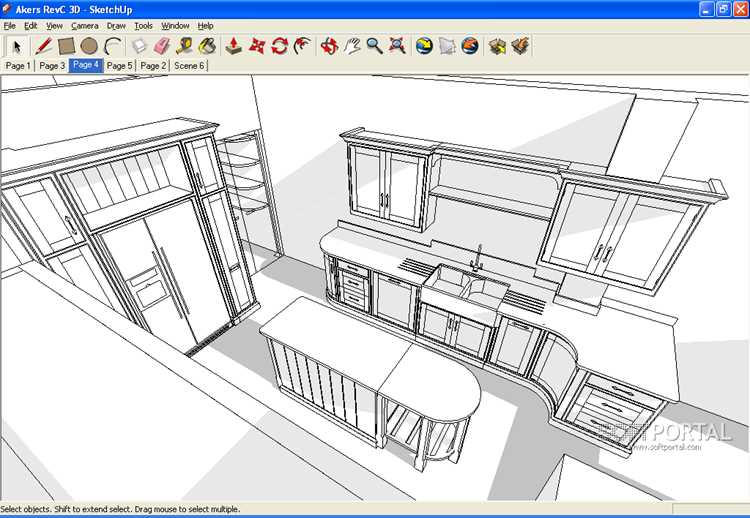Open the Edit menu
This screenshot has height=518, width=750.
[31, 26]
